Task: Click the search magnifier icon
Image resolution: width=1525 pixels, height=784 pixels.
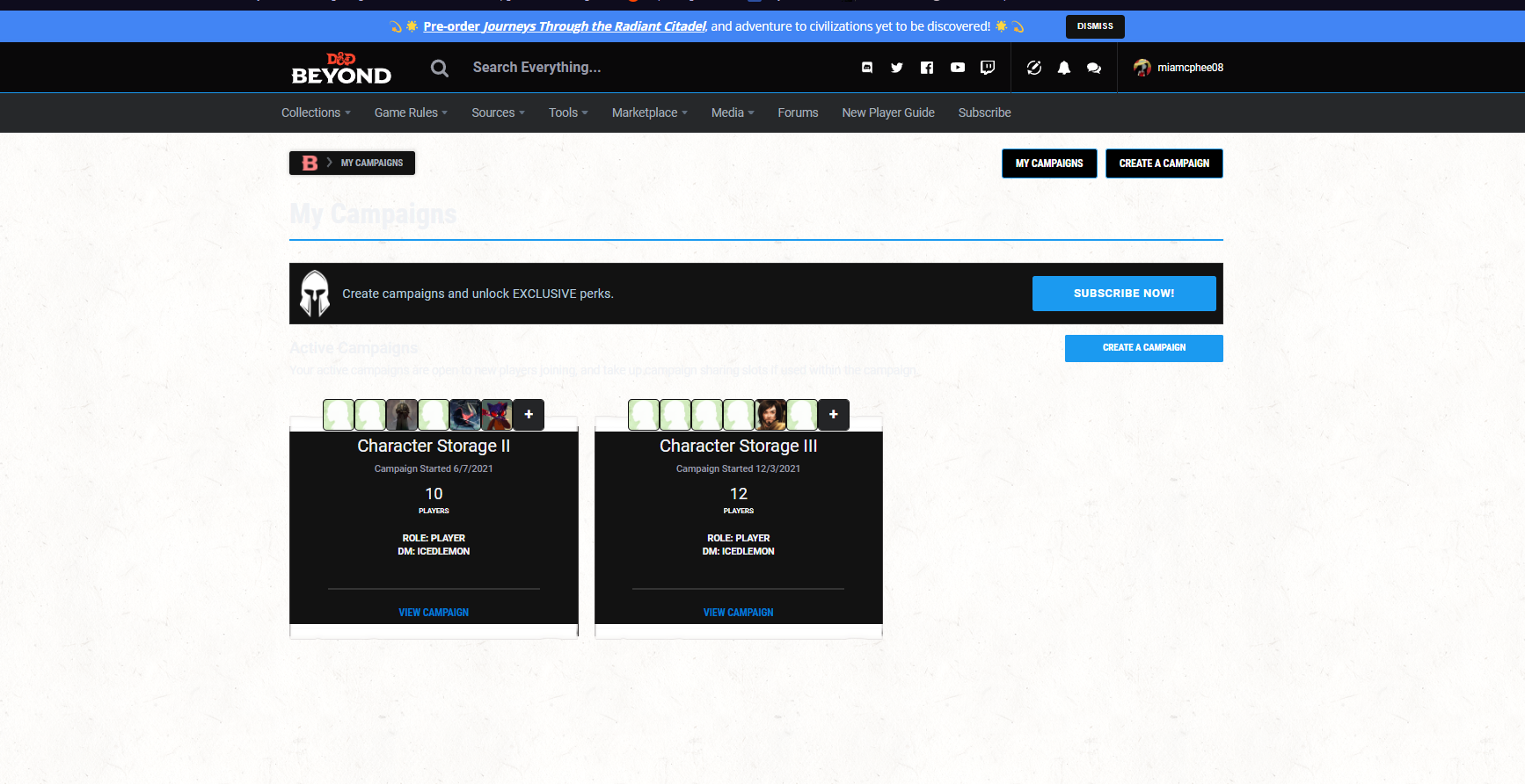Action: click(440, 68)
